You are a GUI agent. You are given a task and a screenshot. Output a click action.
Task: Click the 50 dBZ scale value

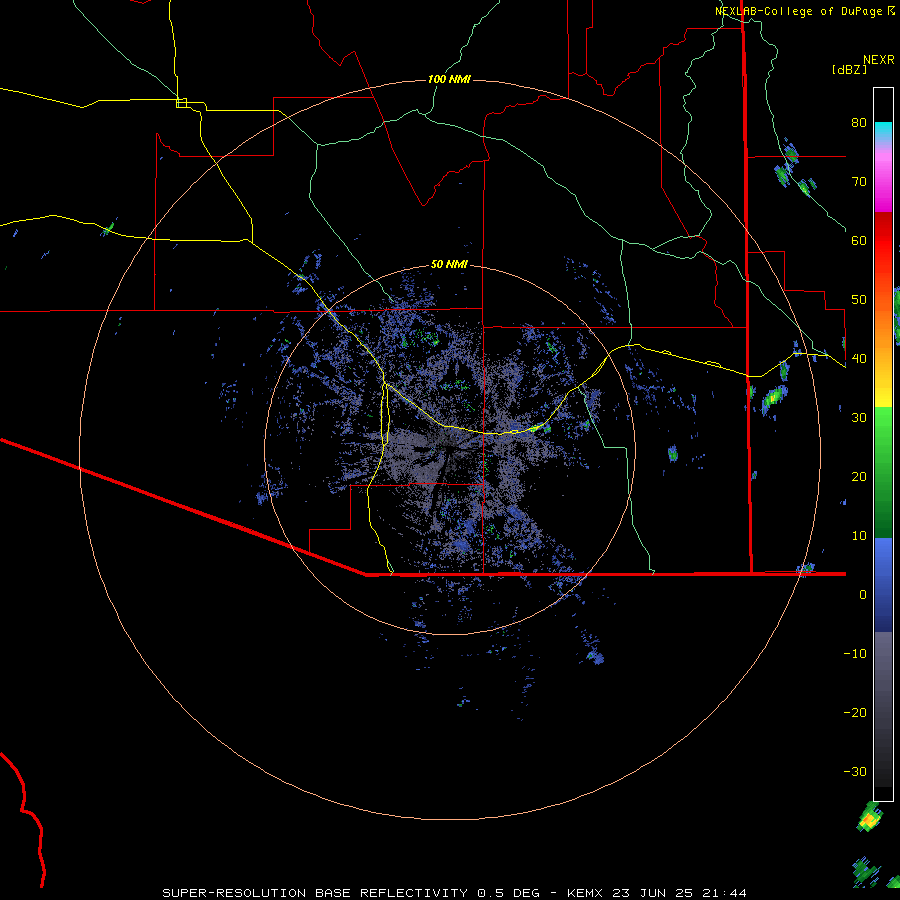[859, 299]
